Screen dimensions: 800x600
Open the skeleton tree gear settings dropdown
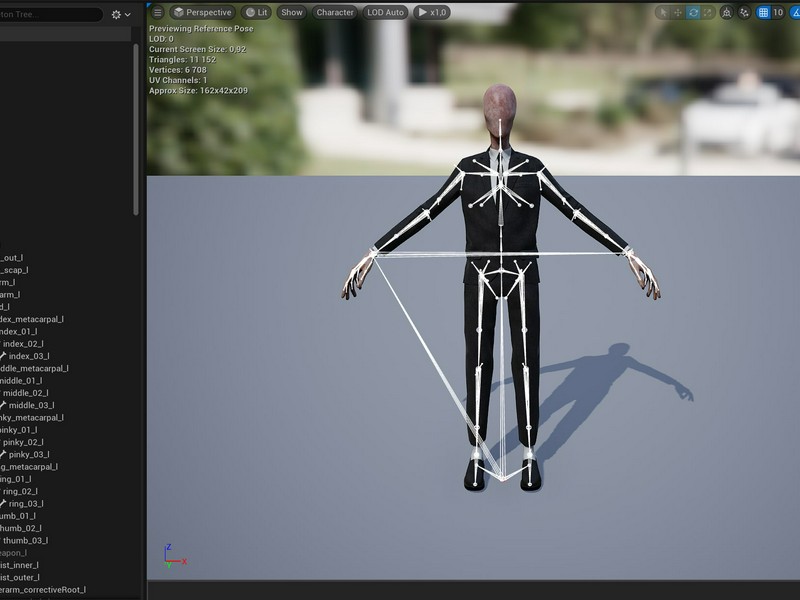click(x=121, y=15)
